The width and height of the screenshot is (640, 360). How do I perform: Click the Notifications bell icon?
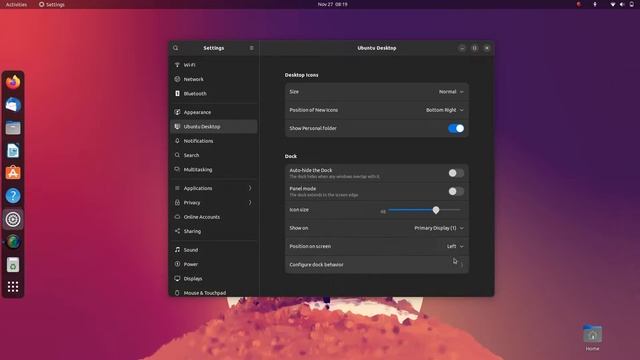177,141
